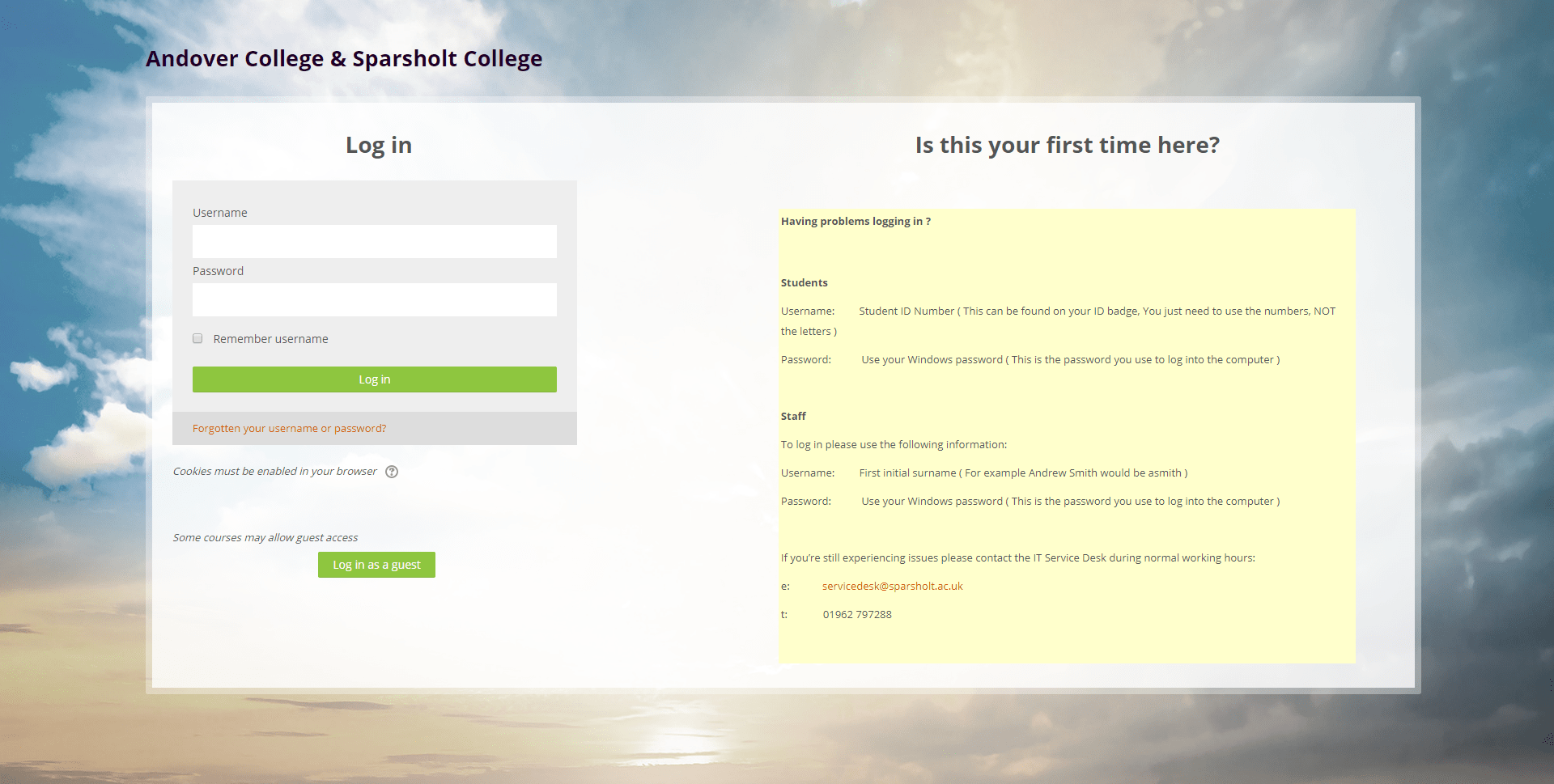Click 'To log in please use the following information:'

pyautogui.click(x=894, y=444)
